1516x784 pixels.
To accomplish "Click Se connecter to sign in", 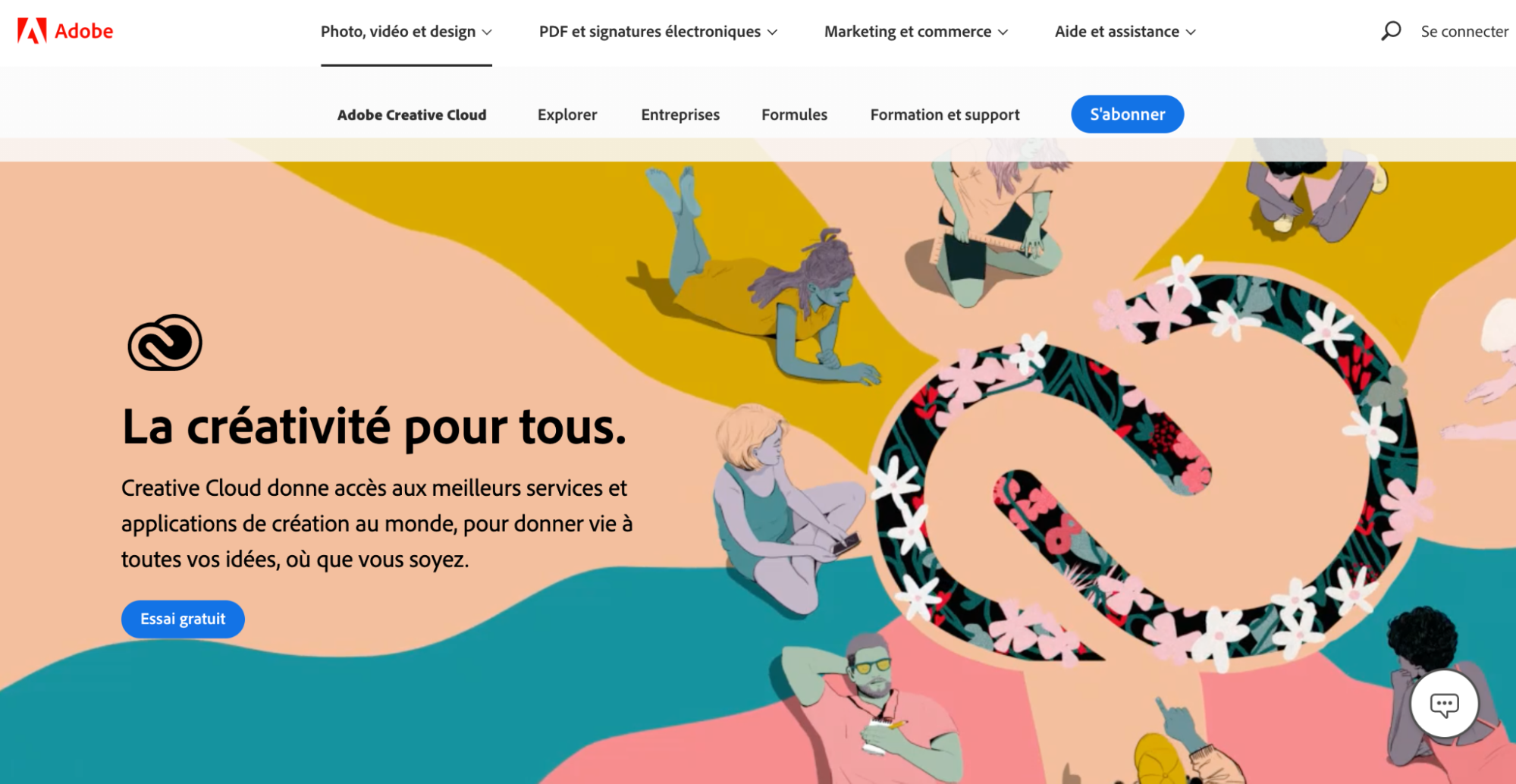I will [x=1464, y=31].
